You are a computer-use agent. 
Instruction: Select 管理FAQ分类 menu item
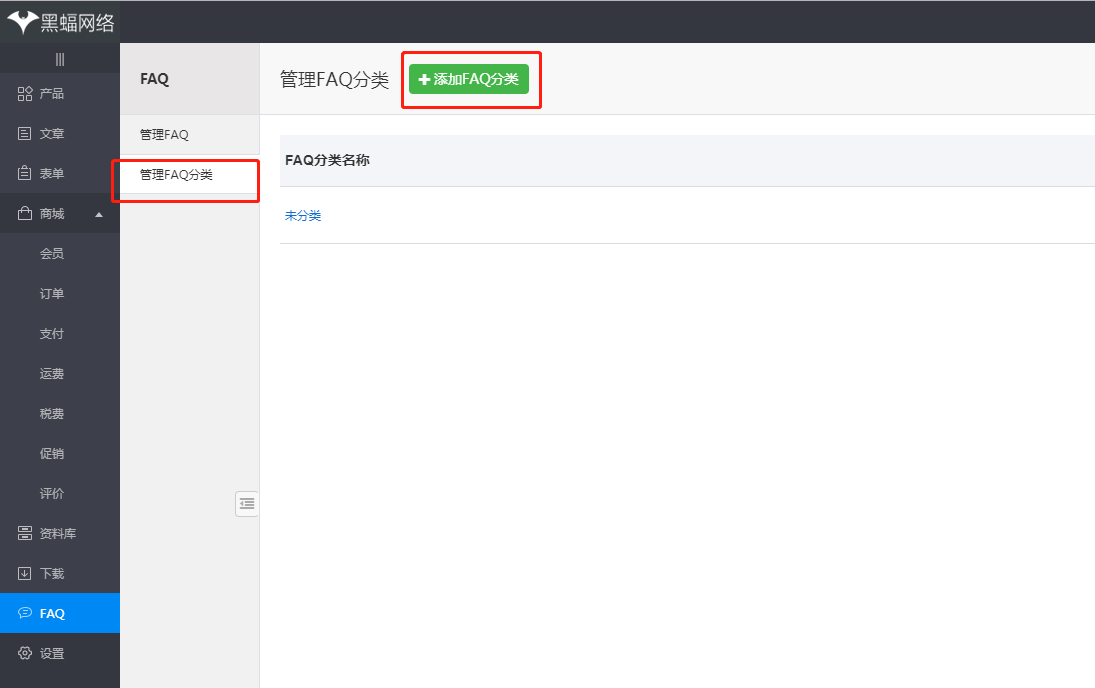pyautogui.click(x=176, y=175)
